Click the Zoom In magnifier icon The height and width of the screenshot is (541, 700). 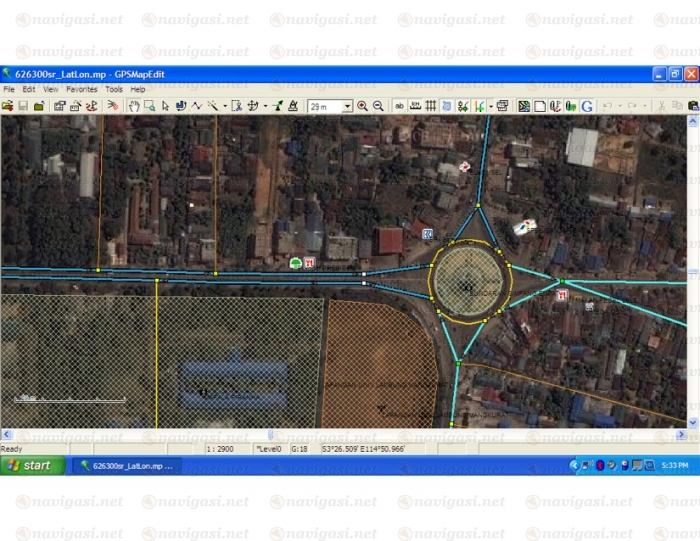[x=362, y=106]
